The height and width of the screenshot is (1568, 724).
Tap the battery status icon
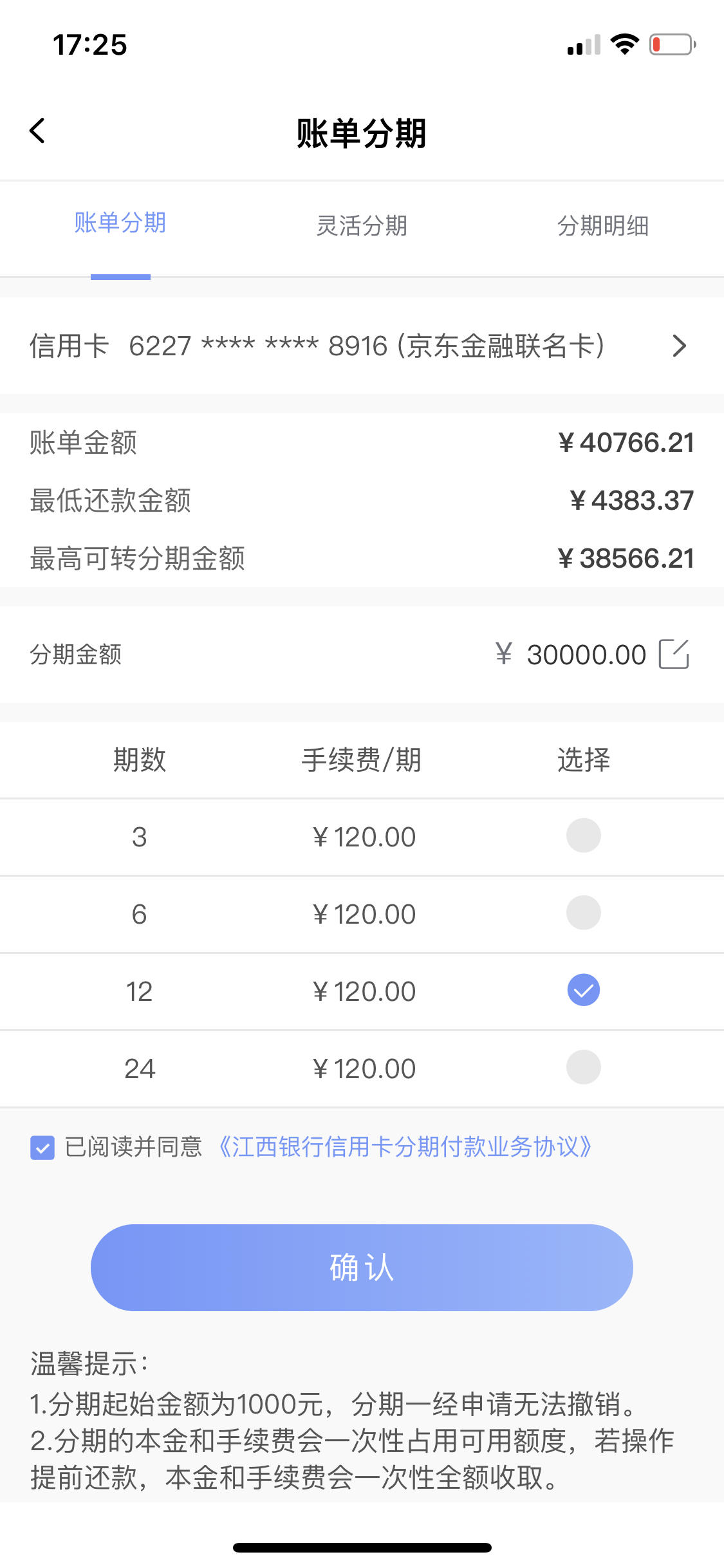[x=673, y=44]
